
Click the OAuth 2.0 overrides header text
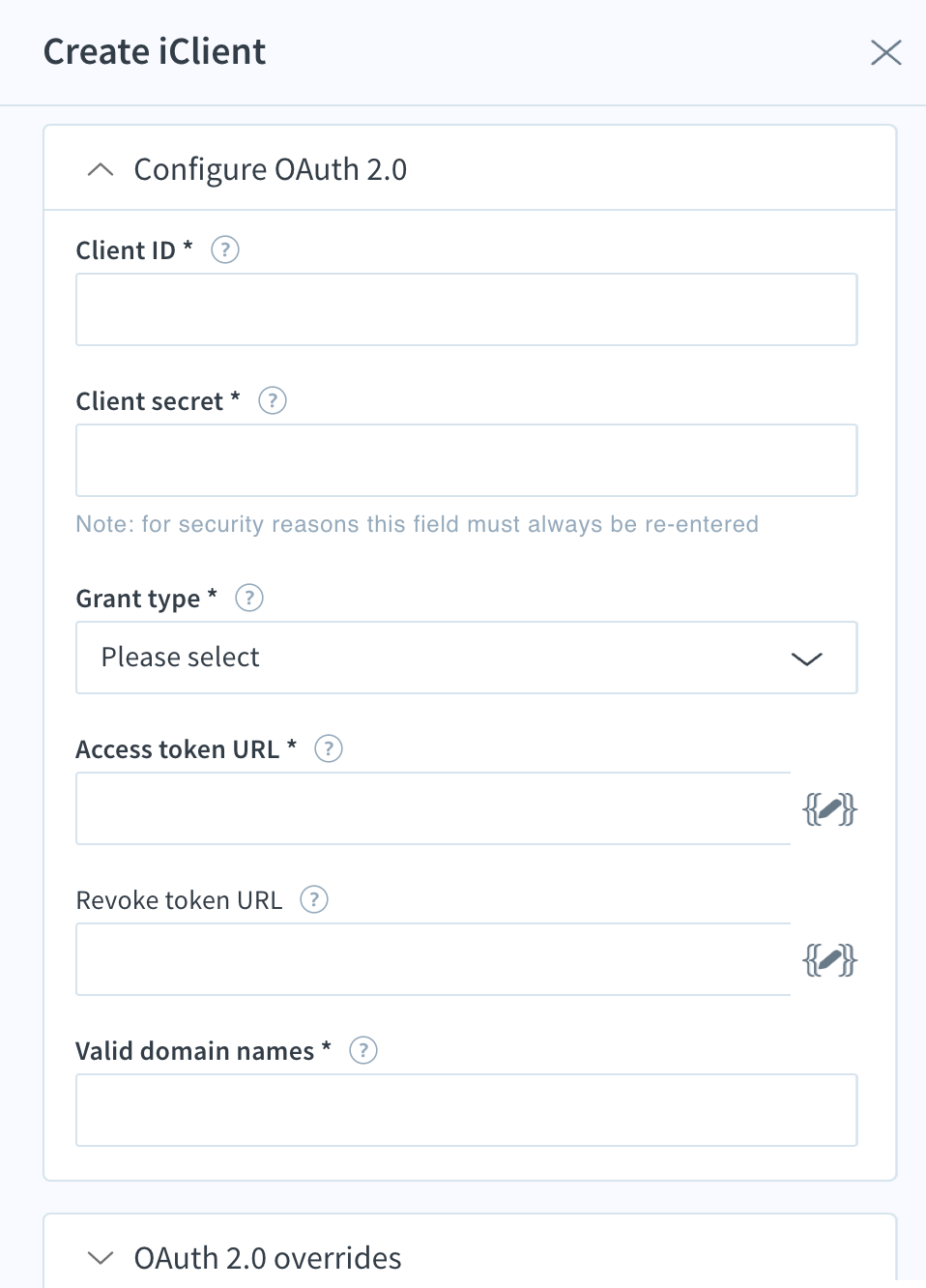(x=268, y=1258)
